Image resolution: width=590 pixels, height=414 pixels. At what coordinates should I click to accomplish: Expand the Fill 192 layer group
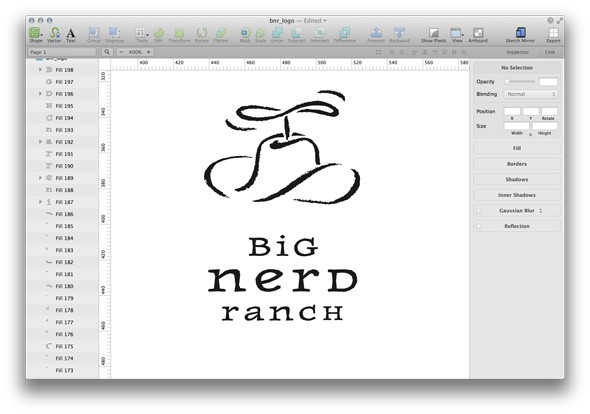pos(40,142)
